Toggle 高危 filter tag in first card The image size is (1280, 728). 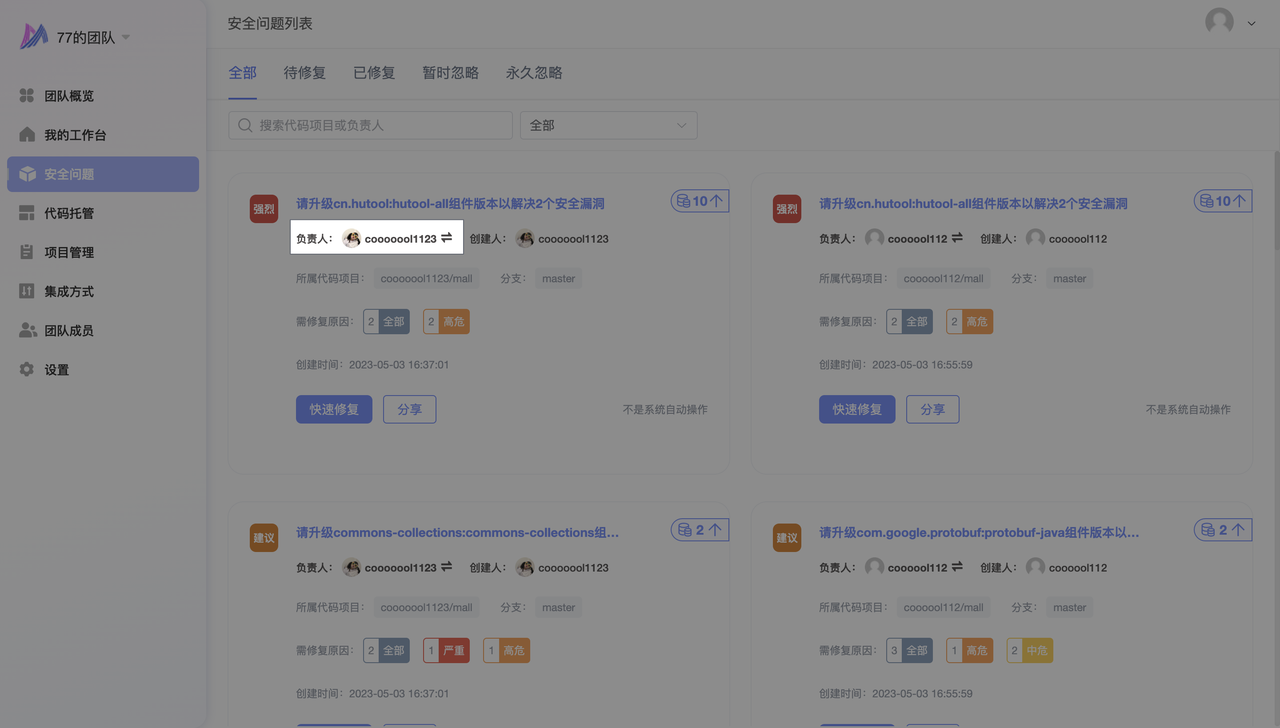tap(446, 321)
